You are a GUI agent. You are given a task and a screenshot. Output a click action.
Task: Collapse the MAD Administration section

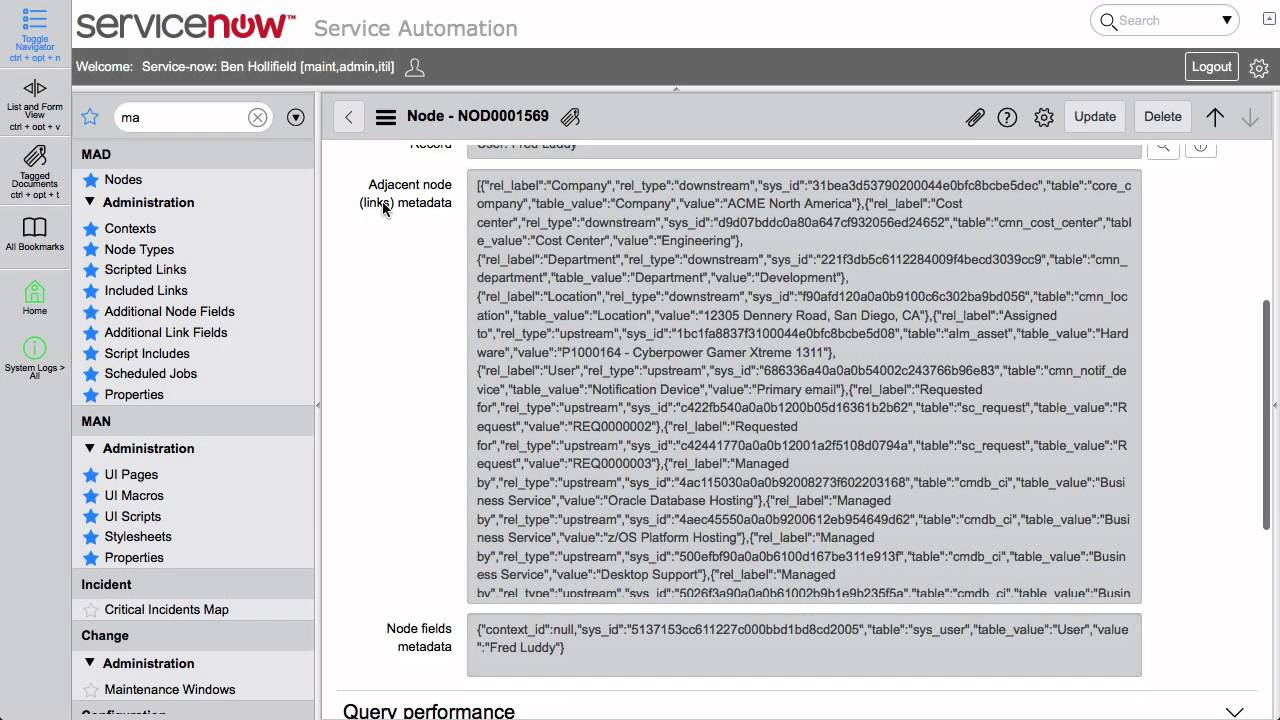pos(90,202)
